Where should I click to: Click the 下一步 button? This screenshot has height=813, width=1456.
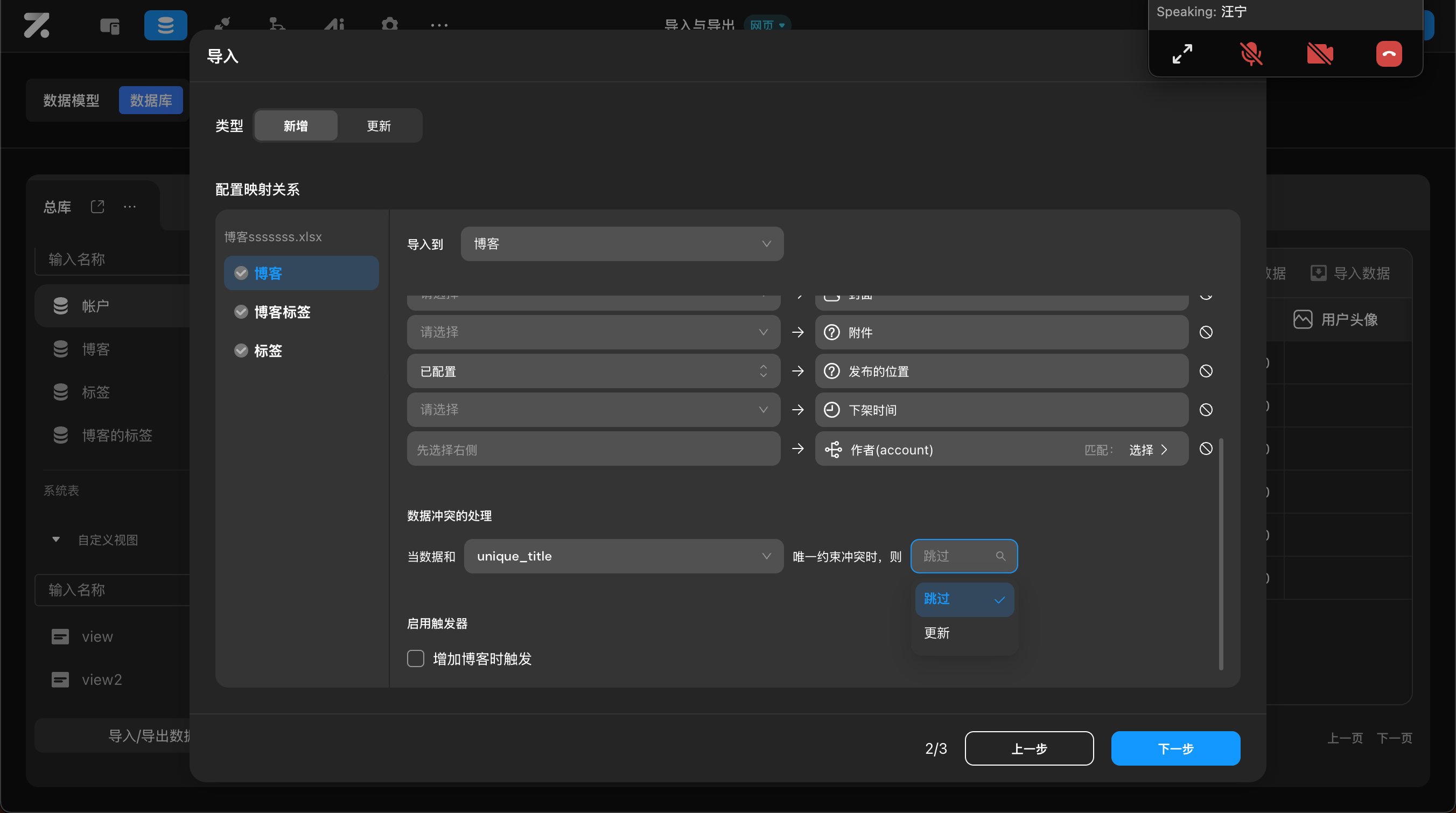pyautogui.click(x=1175, y=748)
